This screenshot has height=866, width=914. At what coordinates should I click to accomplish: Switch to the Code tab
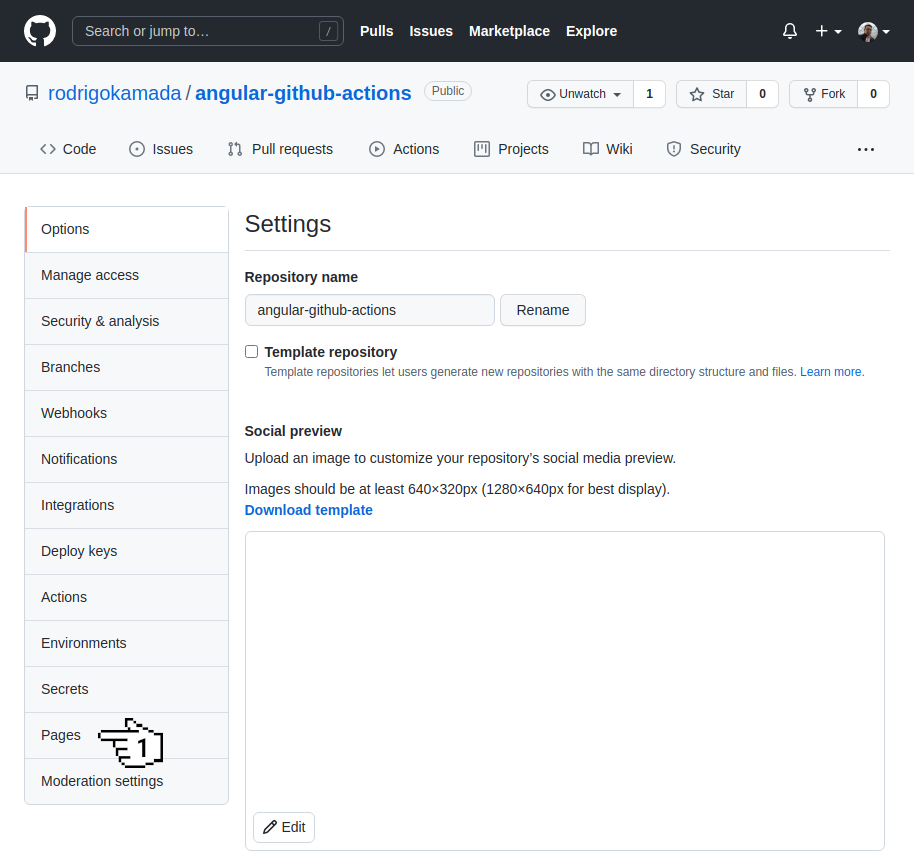click(68, 149)
